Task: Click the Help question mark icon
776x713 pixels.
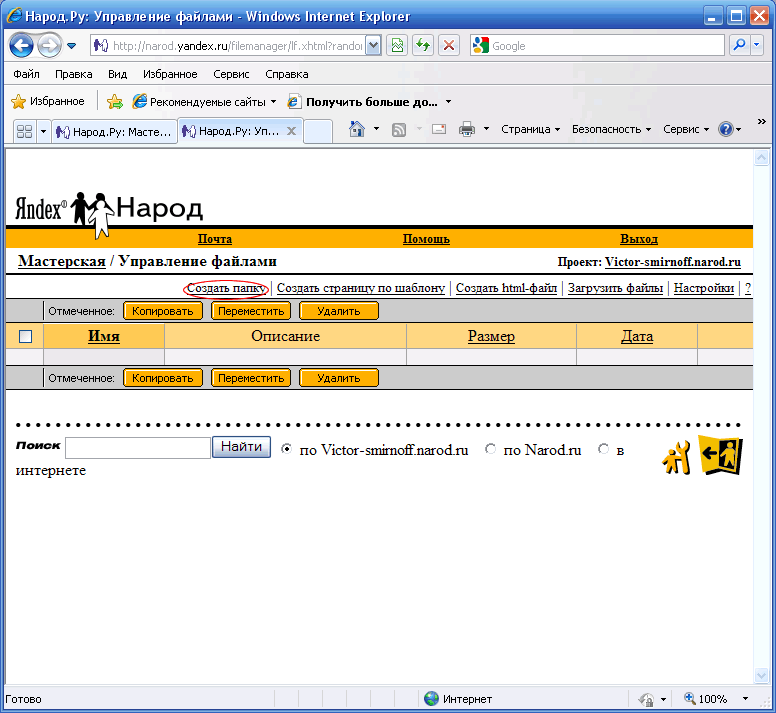Action: click(x=726, y=129)
